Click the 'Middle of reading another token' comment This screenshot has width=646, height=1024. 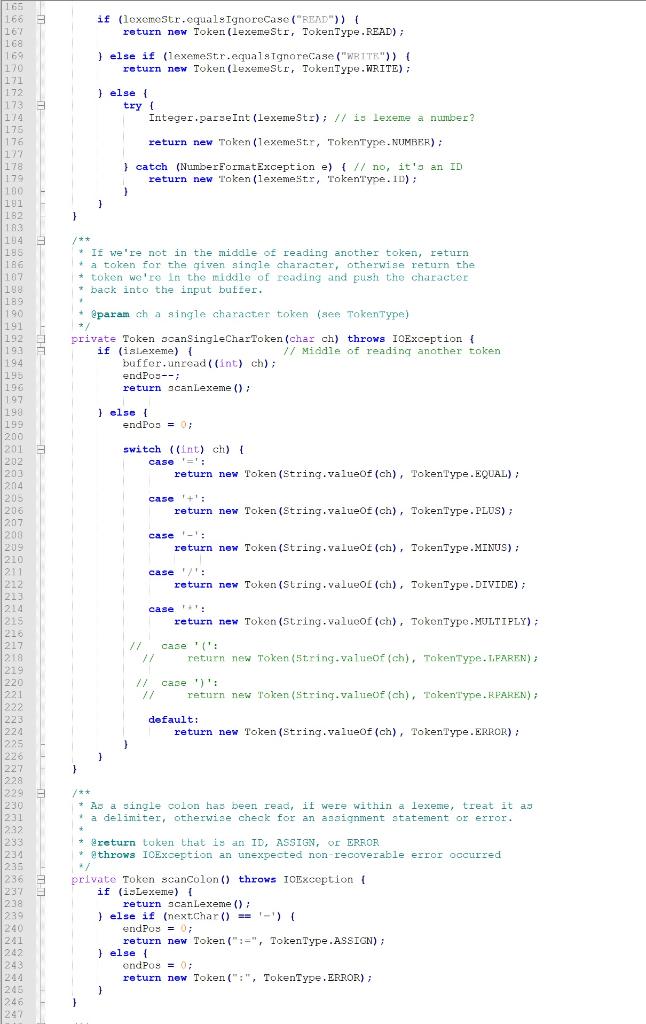click(x=392, y=351)
